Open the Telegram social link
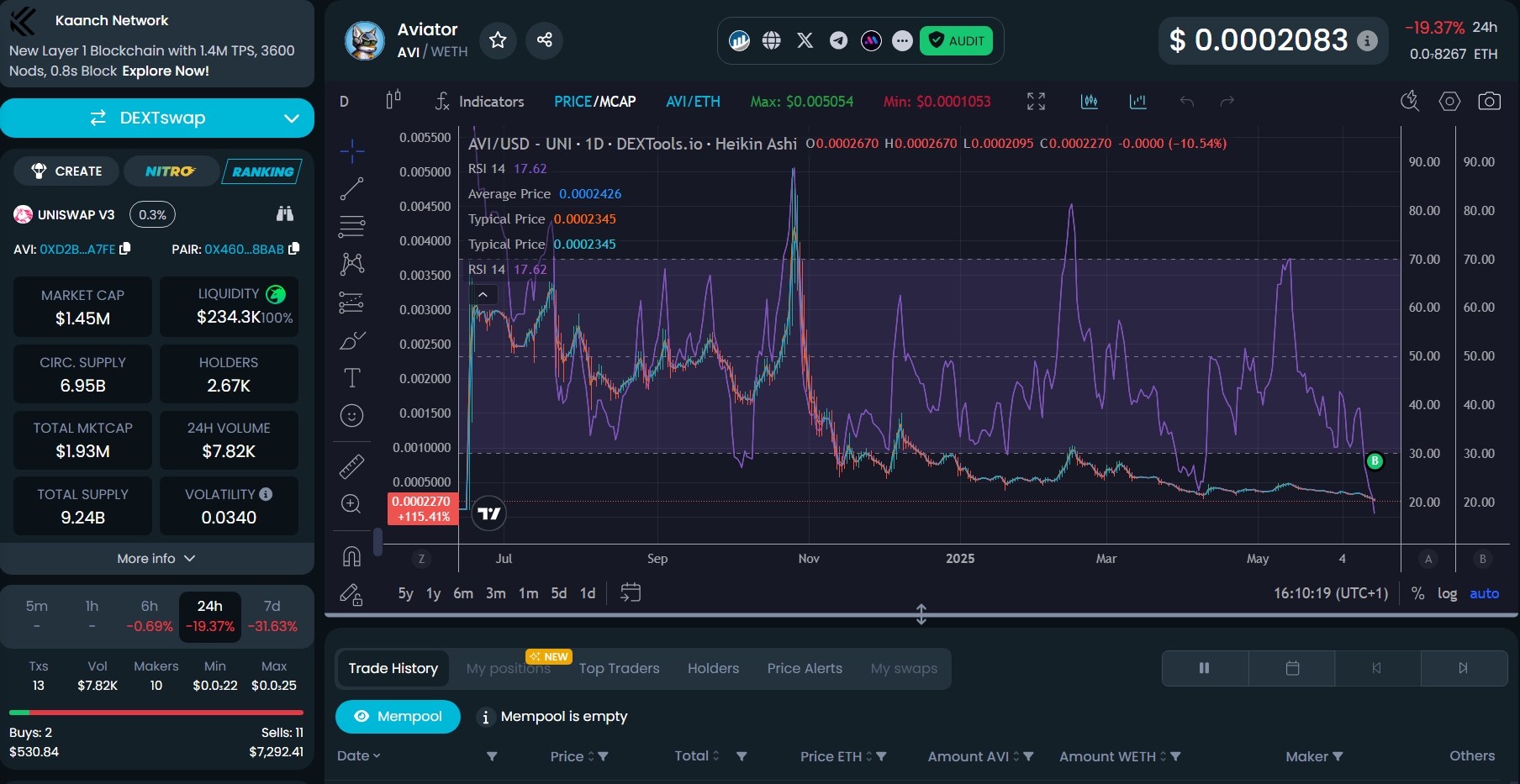1520x784 pixels. 838,40
